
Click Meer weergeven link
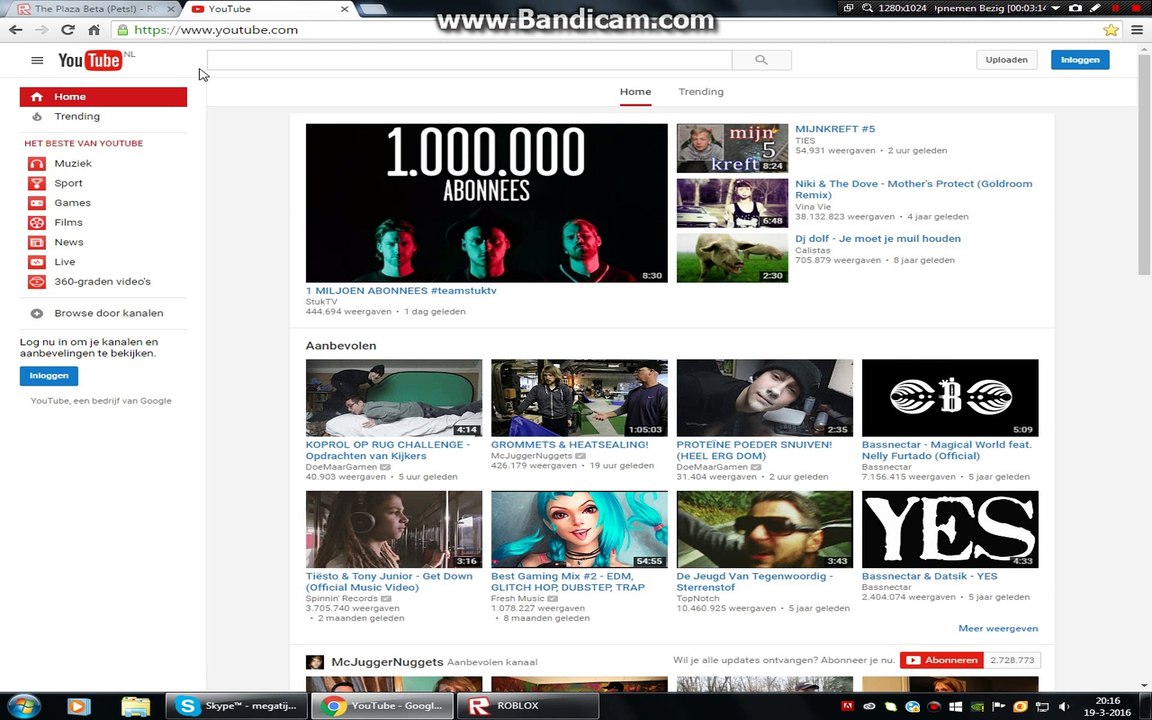(998, 628)
